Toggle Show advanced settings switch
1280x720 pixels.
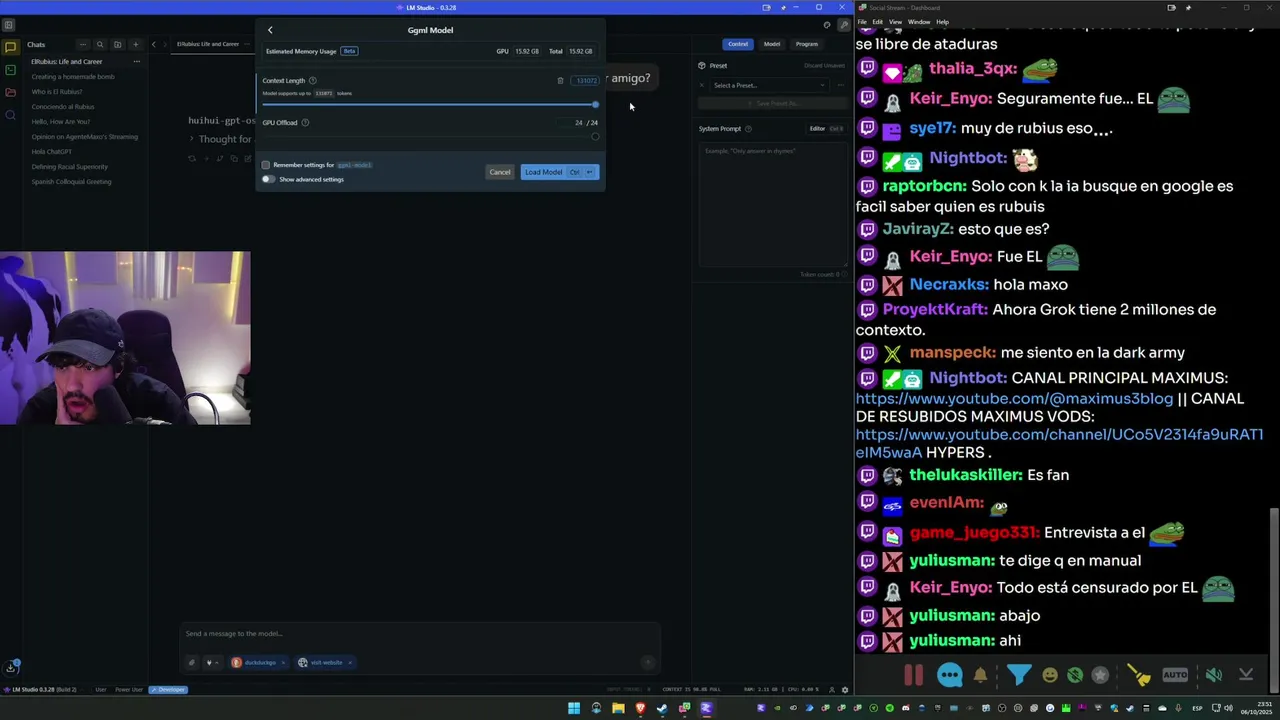pyautogui.click(x=268, y=179)
